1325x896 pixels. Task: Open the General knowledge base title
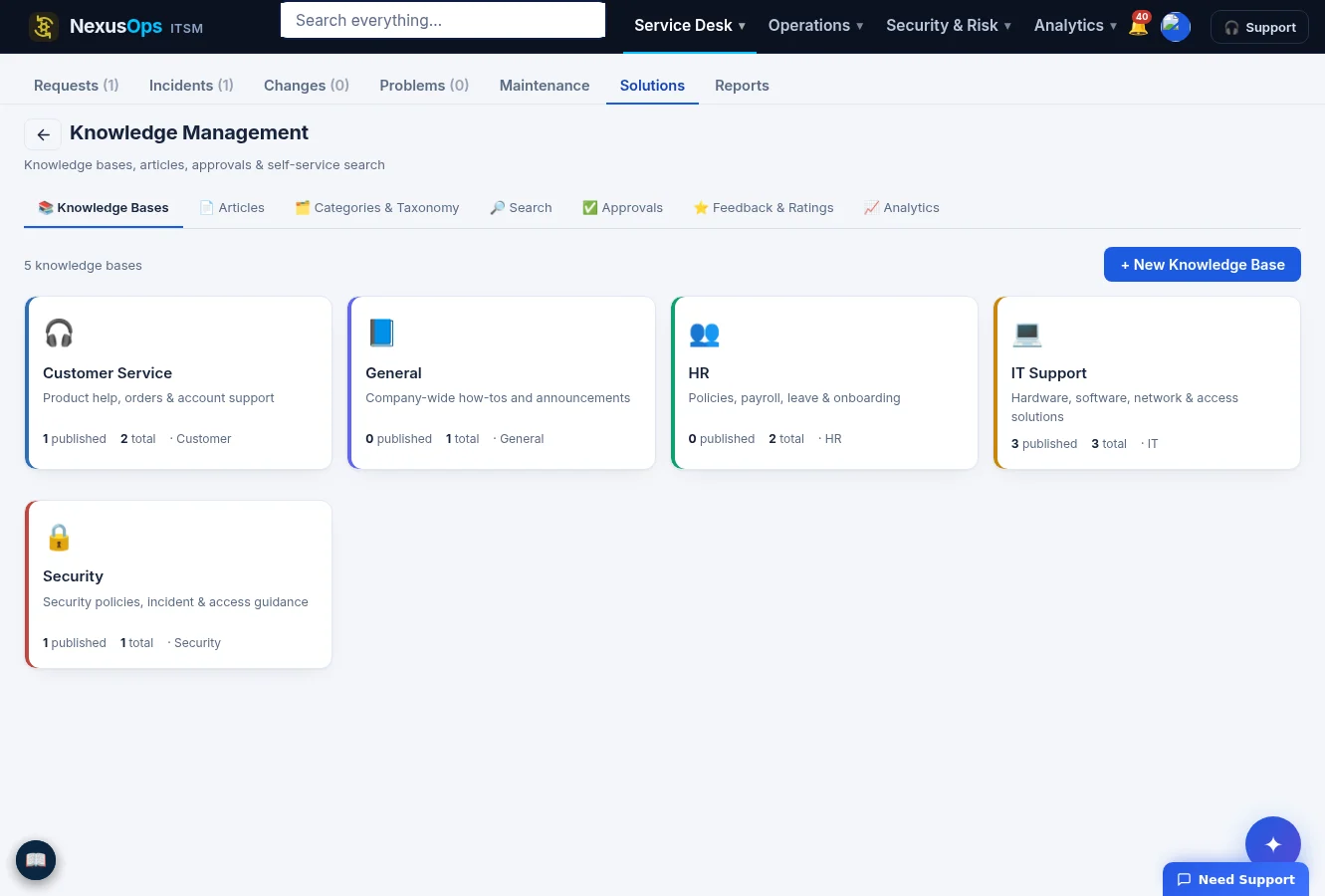[x=393, y=373]
